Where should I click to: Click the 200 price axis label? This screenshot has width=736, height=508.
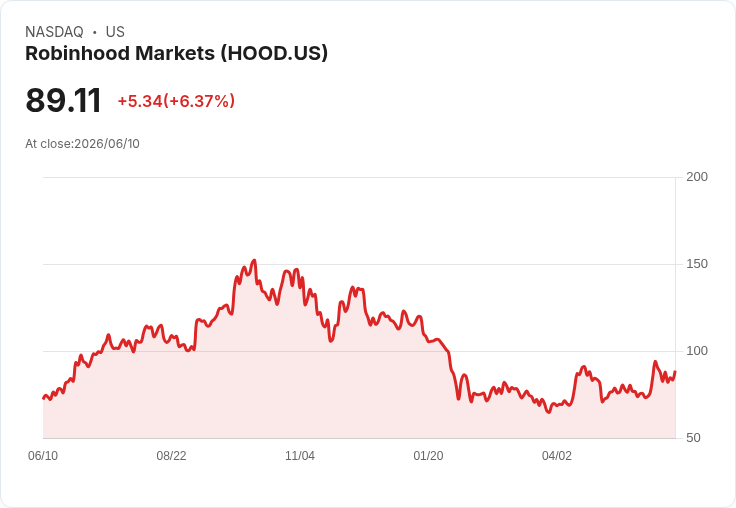pyautogui.click(x=697, y=177)
